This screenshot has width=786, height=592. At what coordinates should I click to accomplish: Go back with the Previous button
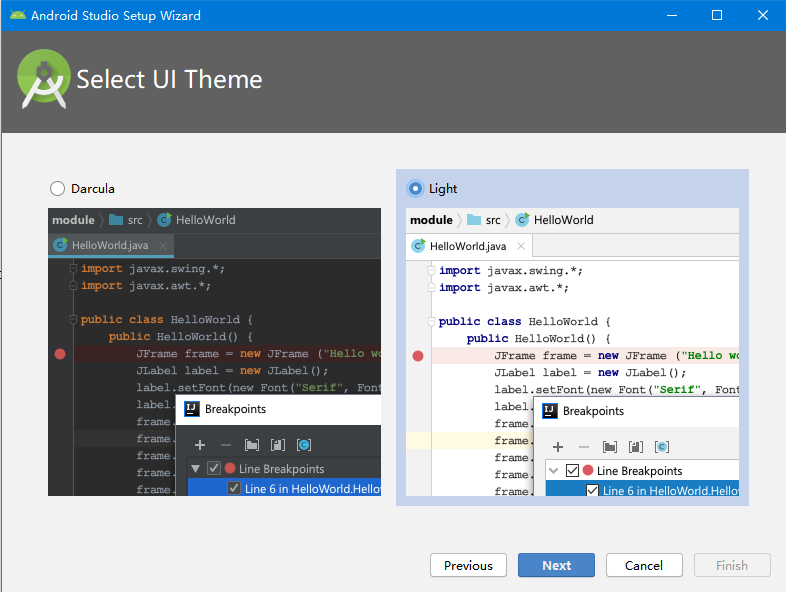coord(468,565)
